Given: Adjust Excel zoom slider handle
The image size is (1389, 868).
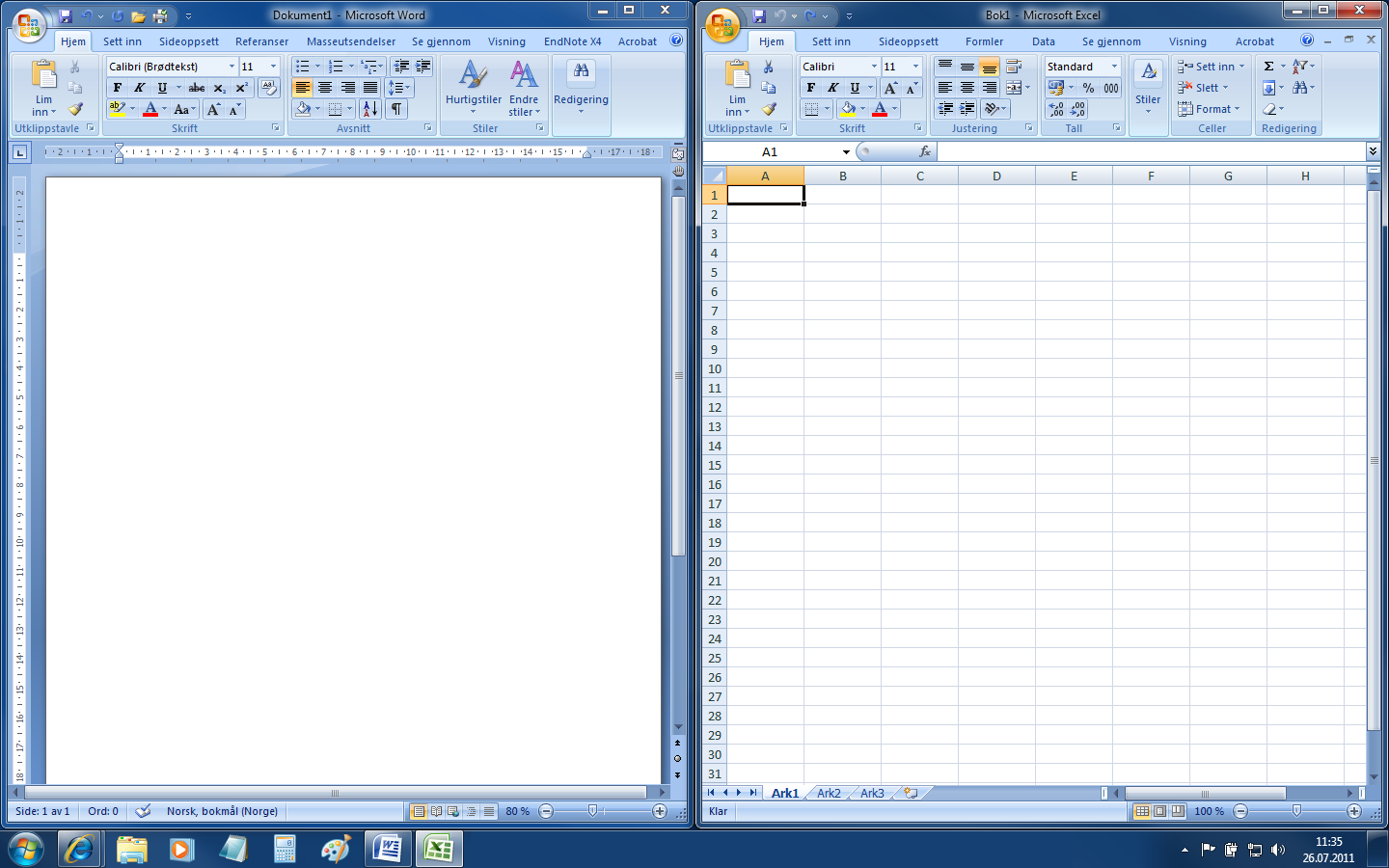Looking at the screenshot, I should (1296, 811).
